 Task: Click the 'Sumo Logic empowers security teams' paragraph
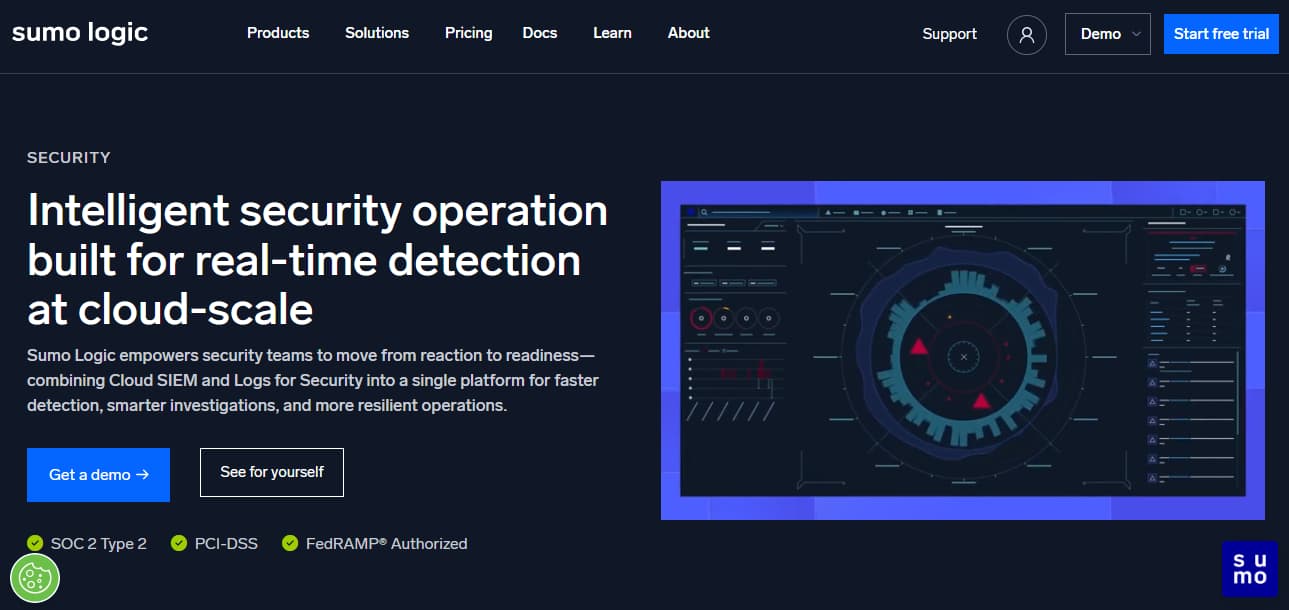click(313, 381)
